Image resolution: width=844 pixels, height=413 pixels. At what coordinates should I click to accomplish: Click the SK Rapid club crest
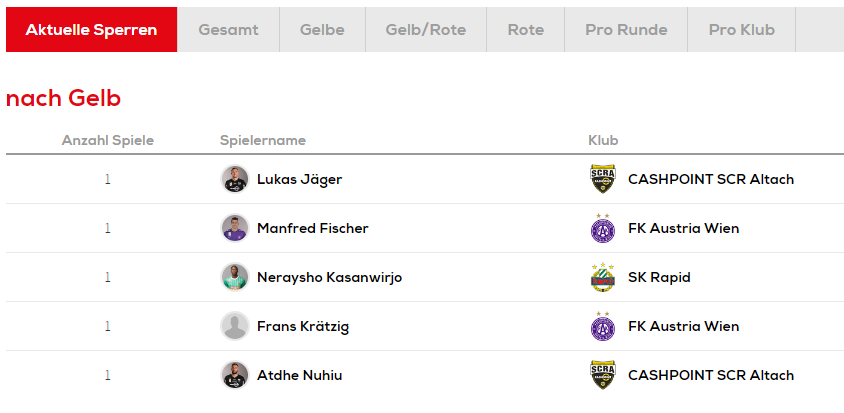coord(602,277)
